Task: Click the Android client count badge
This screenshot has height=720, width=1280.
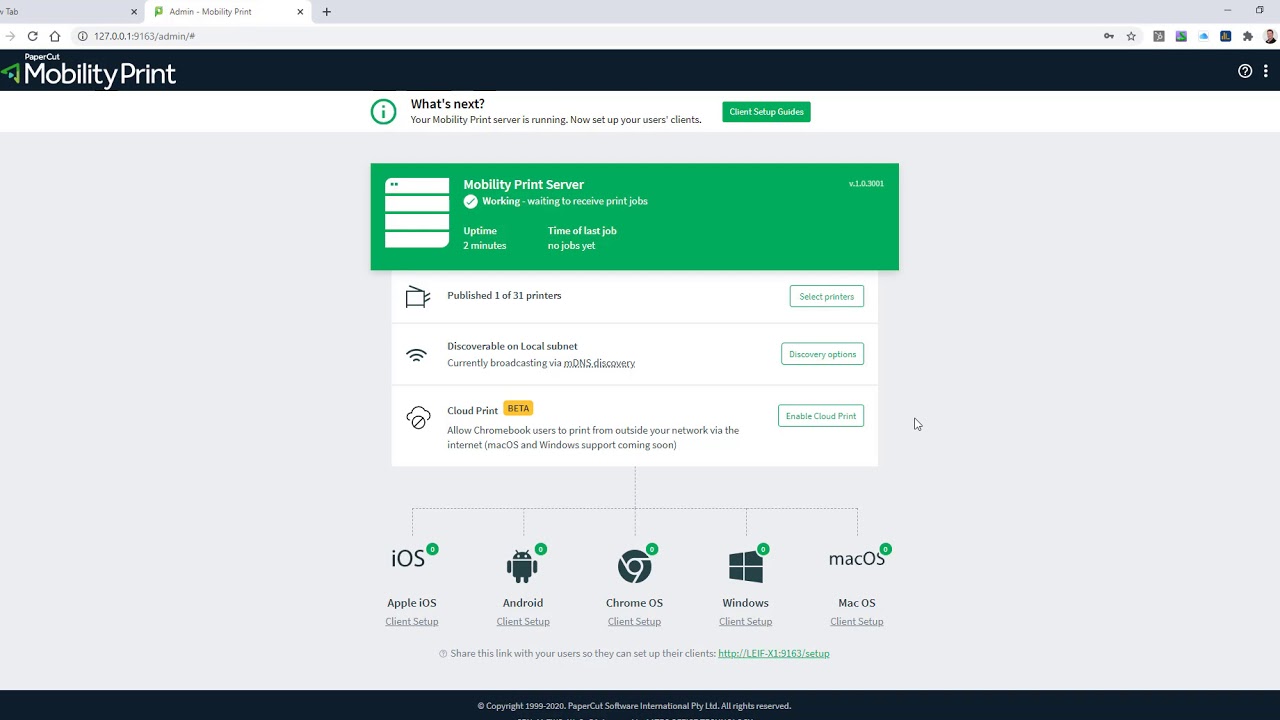Action: tap(541, 549)
